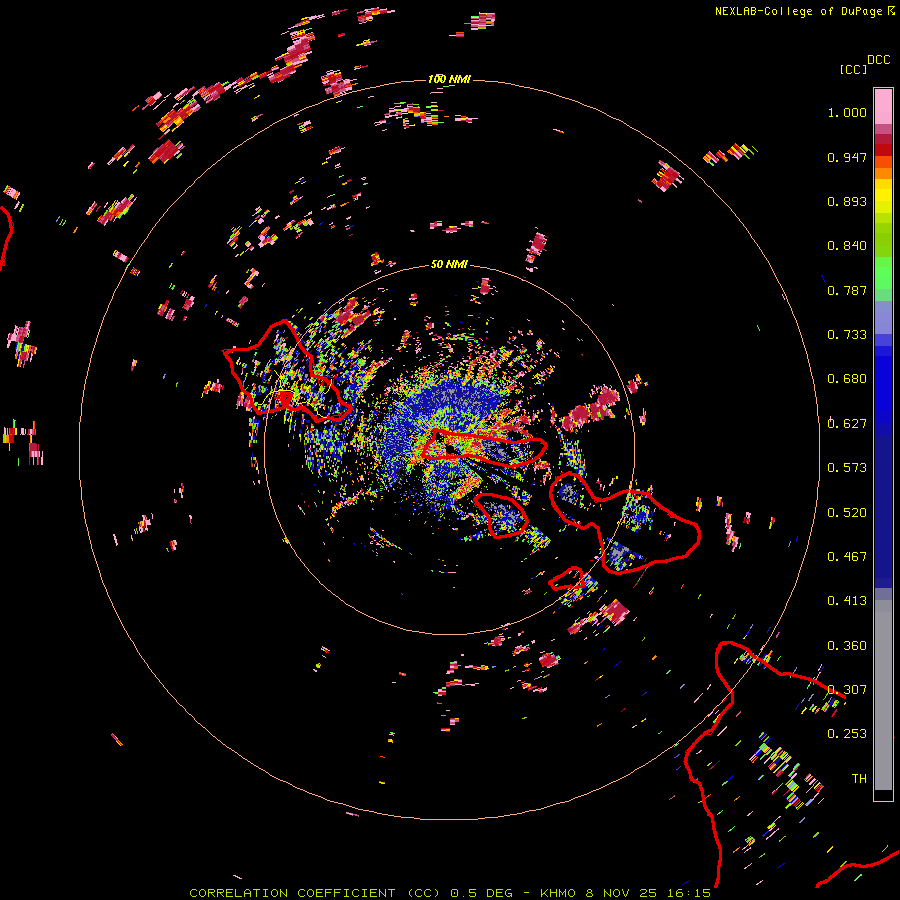Select the 0.573 scale value
This screenshot has width=900, height=900.
847,468
